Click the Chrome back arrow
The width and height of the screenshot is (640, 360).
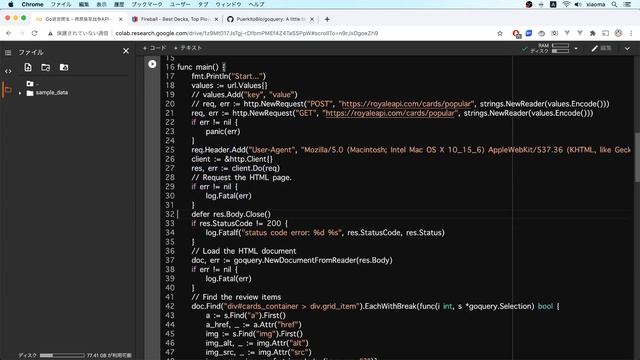(9, 33)
